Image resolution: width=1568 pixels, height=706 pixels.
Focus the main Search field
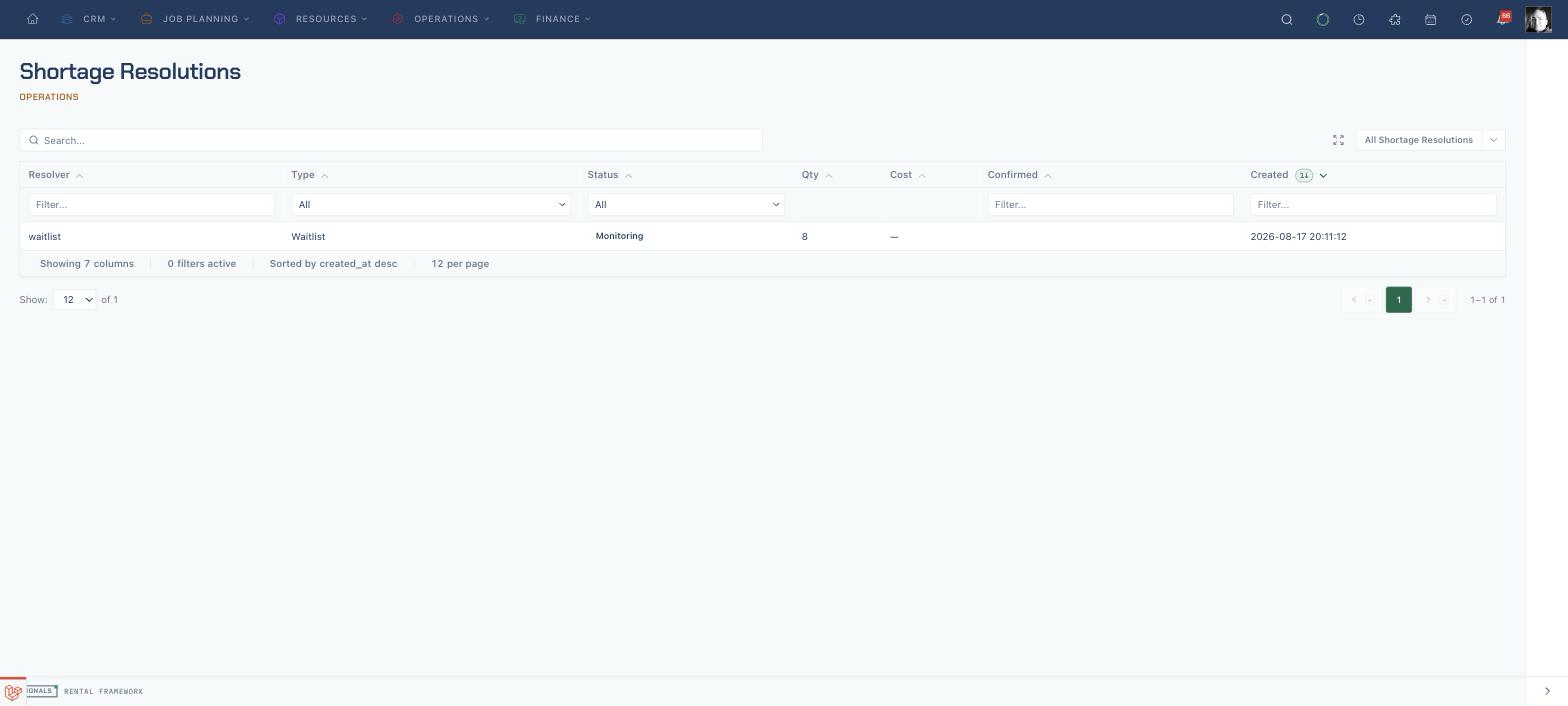391,140
